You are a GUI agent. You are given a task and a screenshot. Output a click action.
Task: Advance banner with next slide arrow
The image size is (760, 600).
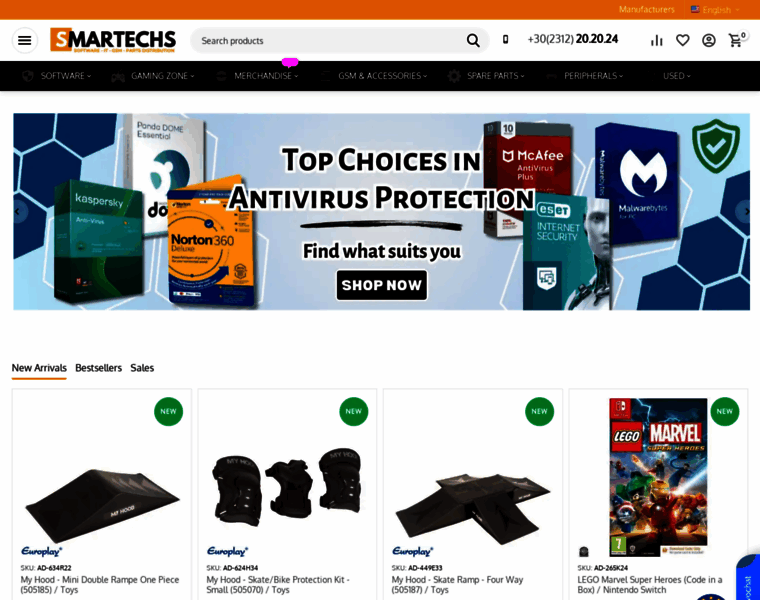tap(745, 212)
